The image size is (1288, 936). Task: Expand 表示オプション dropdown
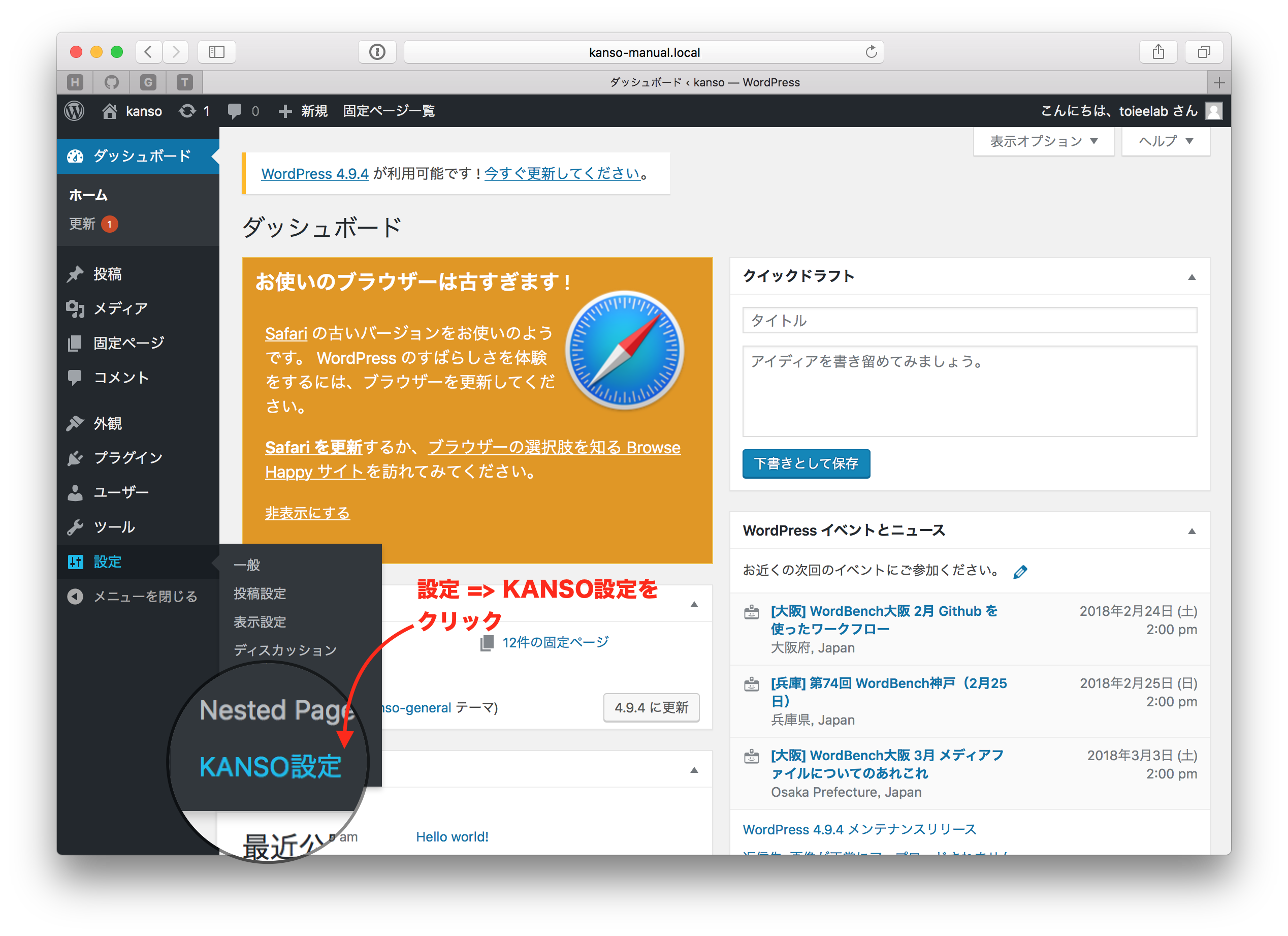click(x=1043, y=141)
